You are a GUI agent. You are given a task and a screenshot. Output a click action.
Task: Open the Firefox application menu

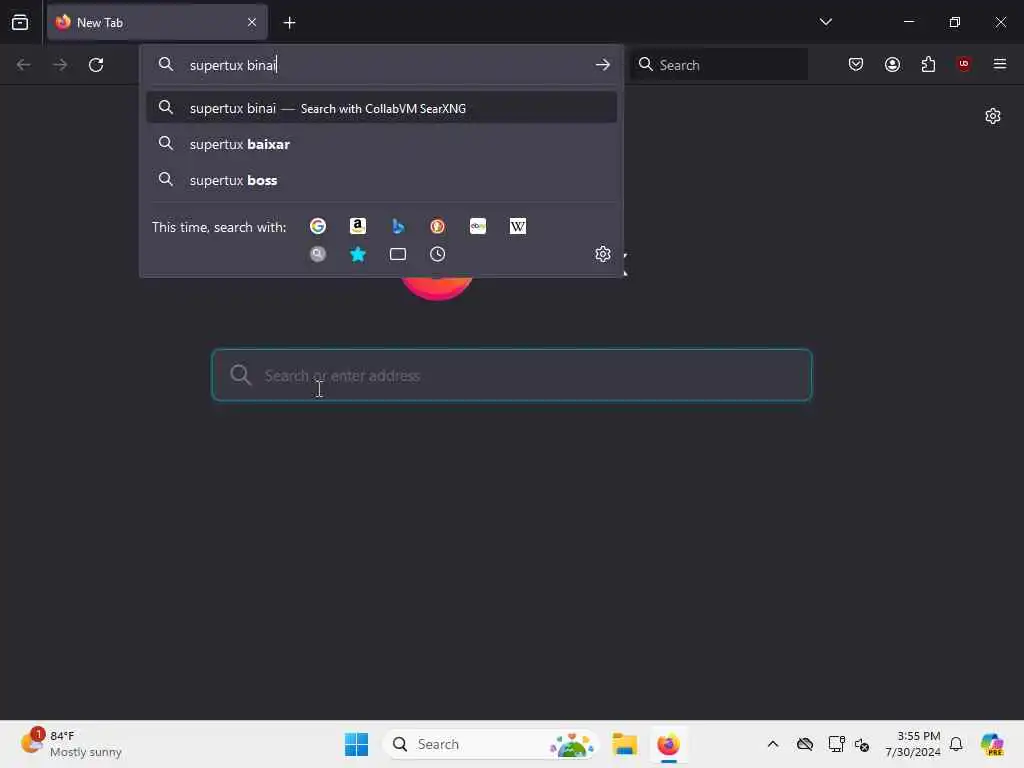pyautogui.click(x=999, y=64)
